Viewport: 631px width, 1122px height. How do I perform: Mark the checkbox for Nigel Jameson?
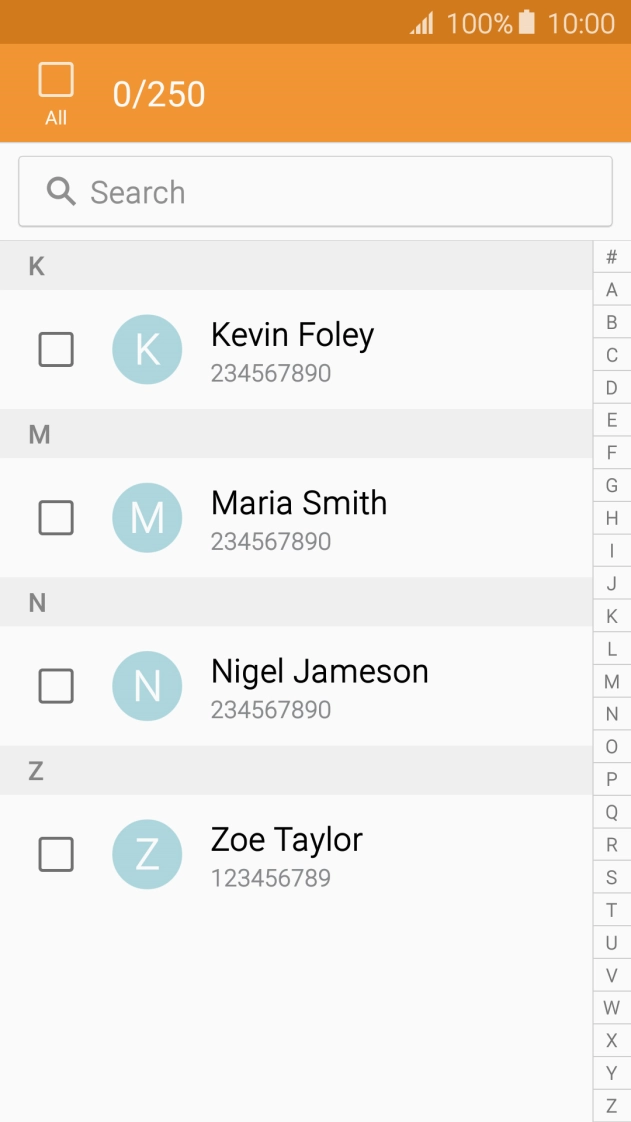pyautogui.click(x=56, y=686)
